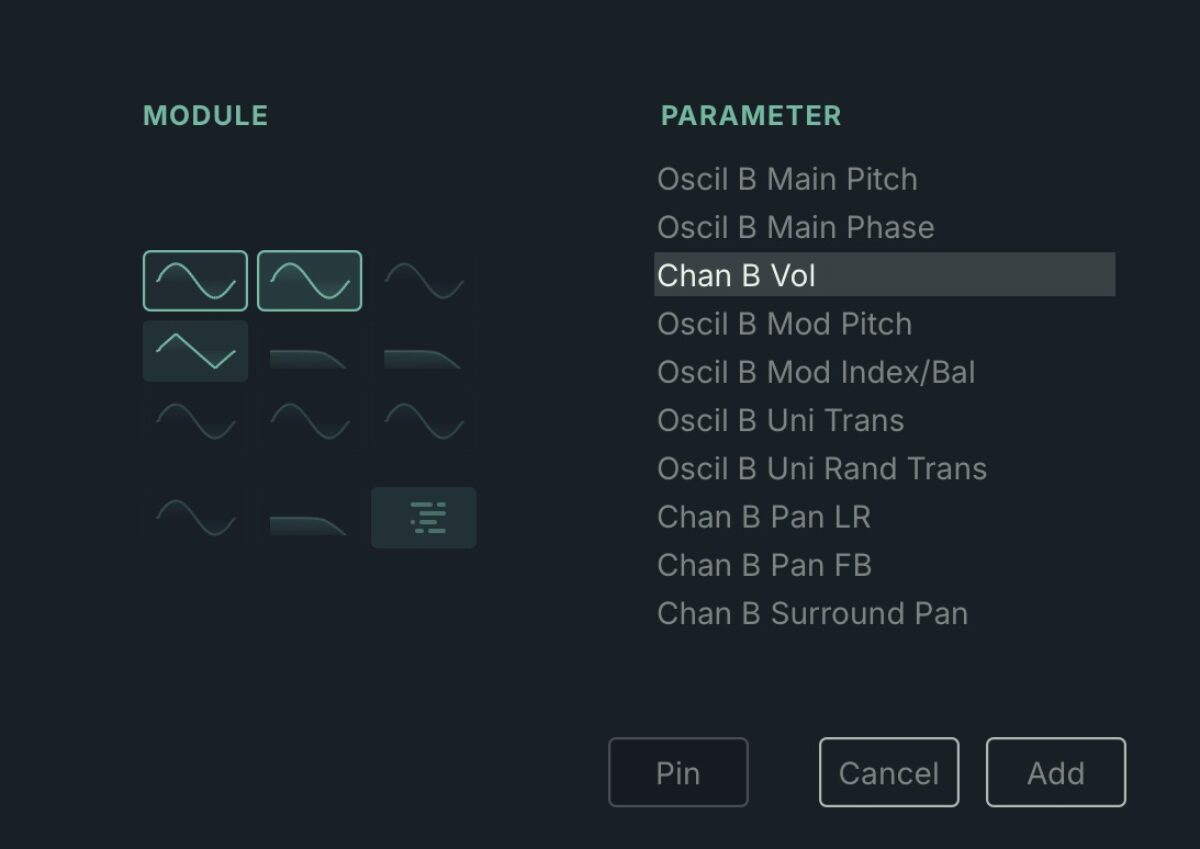Select the middle sine module in third row
The image size is (1200, 849).
click(309, 421)
